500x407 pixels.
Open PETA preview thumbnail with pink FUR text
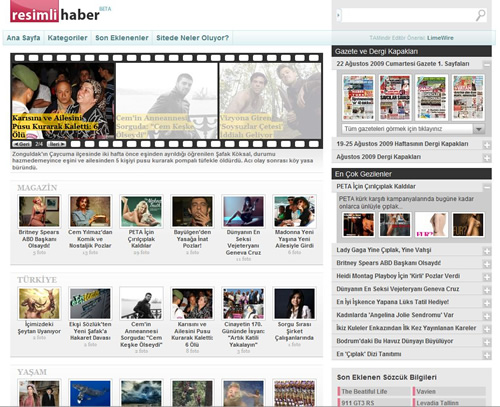(431, 225)
